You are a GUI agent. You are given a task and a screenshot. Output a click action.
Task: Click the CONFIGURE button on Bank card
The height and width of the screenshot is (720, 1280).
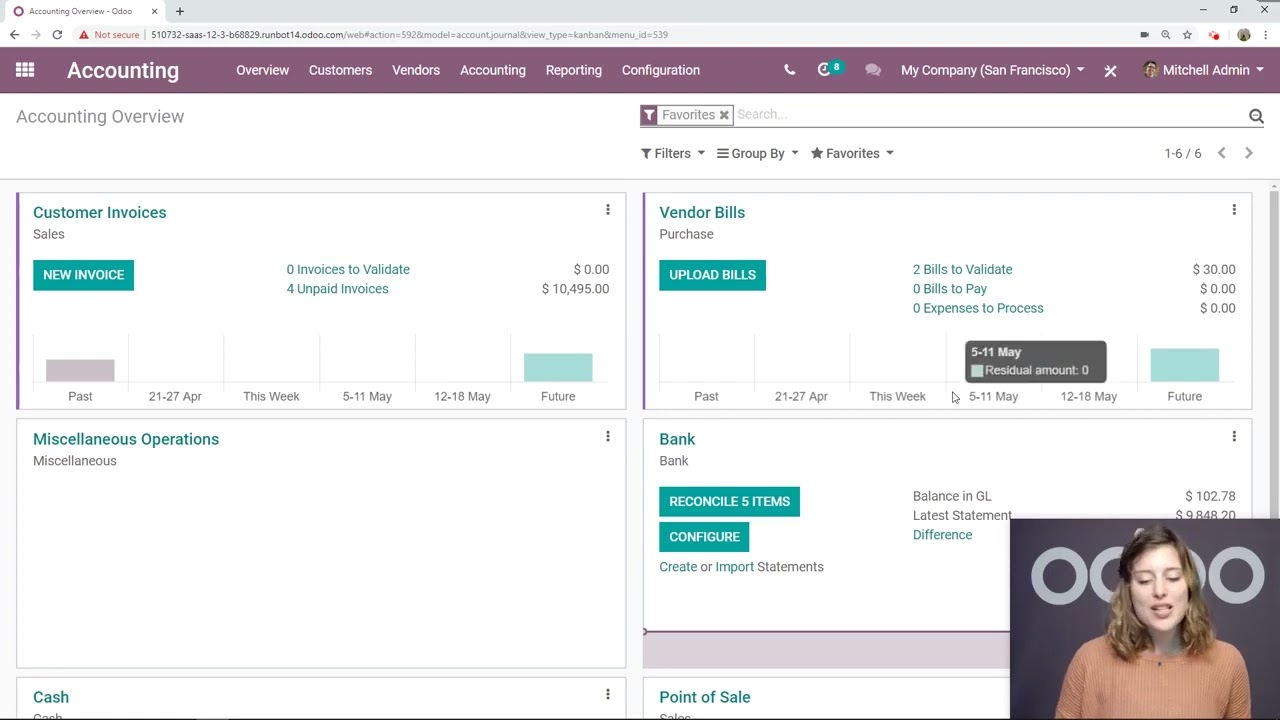pyautogui.click(x=704, y=537)
